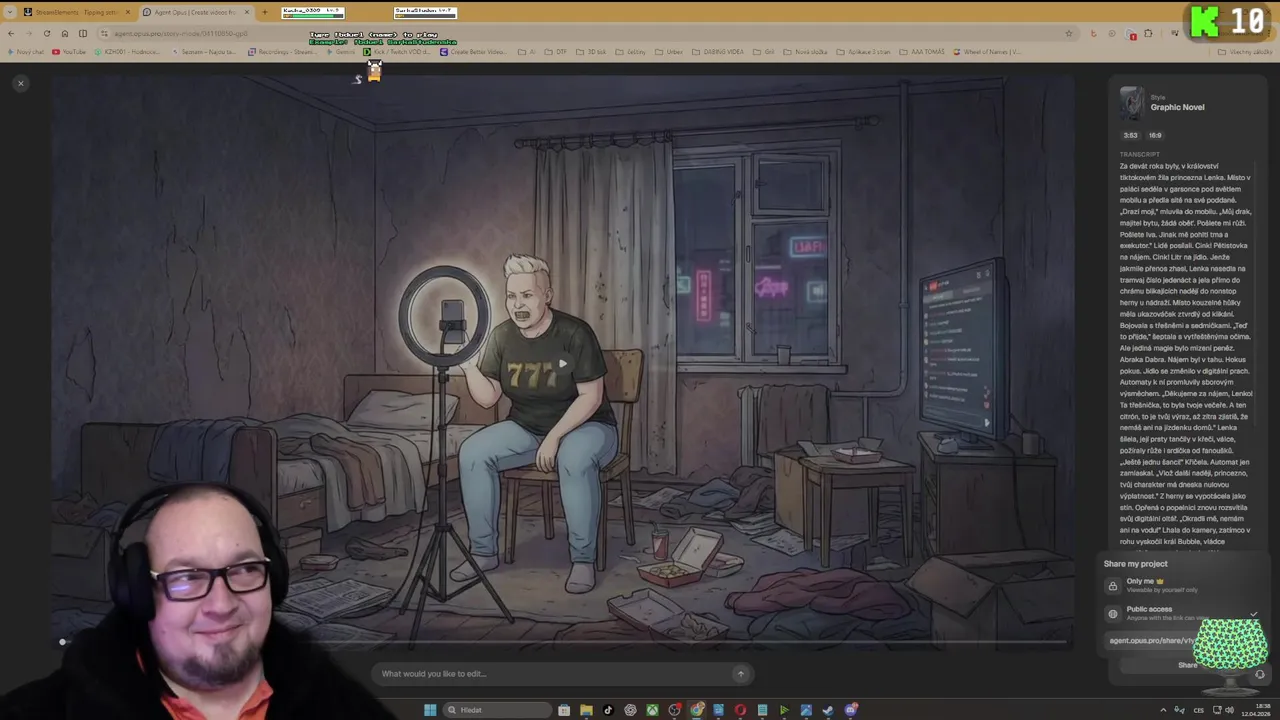Click the browser back arrow
This screenshot has height=720, width=1280.
[x=11, y=33]
